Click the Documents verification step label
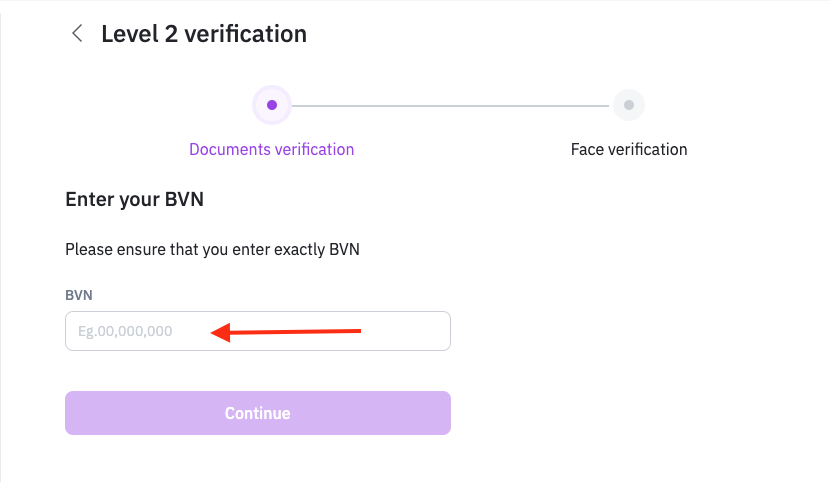The height and width of the screenshot is (482, 830). (271, 149)
